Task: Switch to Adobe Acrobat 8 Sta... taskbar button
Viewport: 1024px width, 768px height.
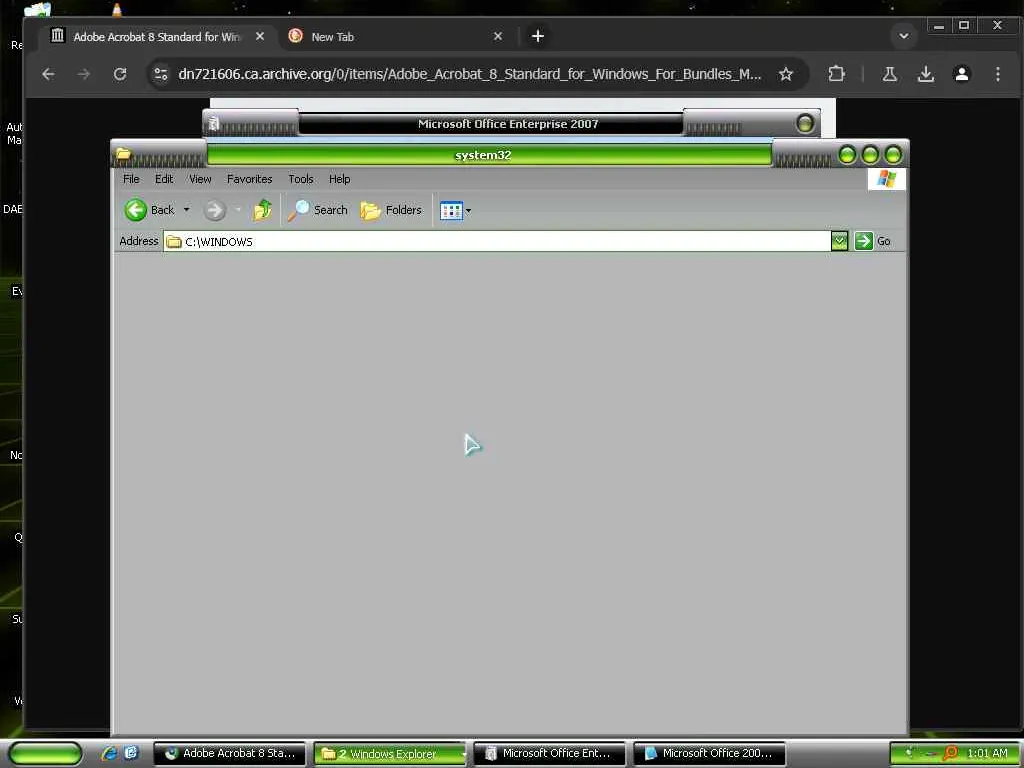Action: [x=230, y=753]
